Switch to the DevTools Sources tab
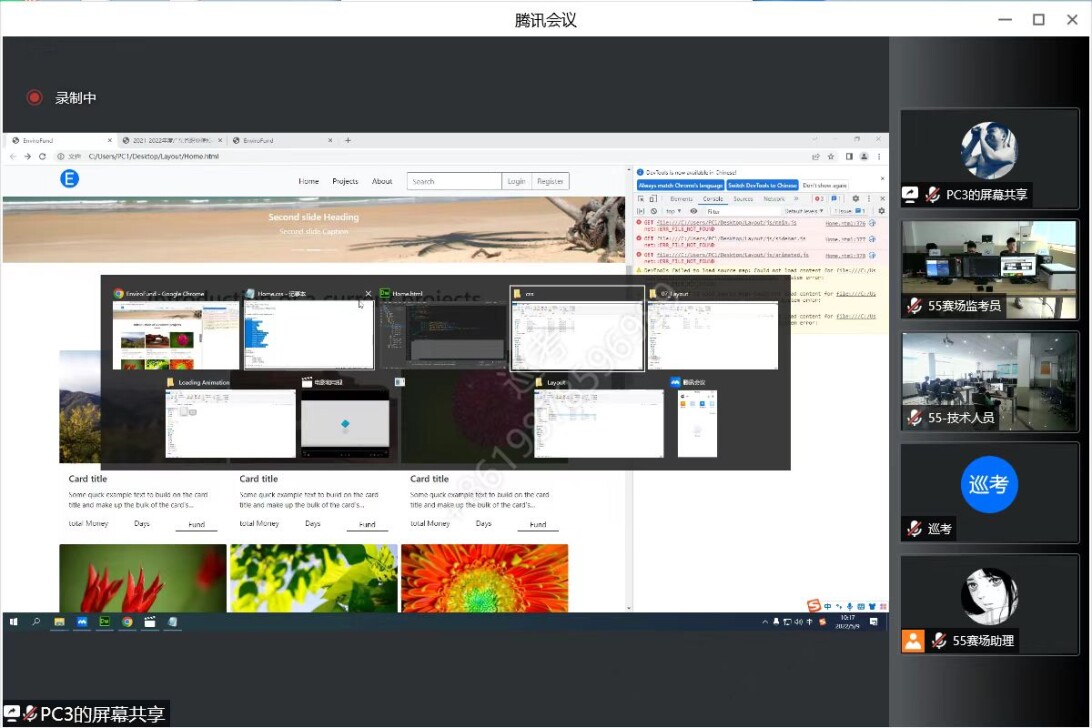 click(743, 199)
